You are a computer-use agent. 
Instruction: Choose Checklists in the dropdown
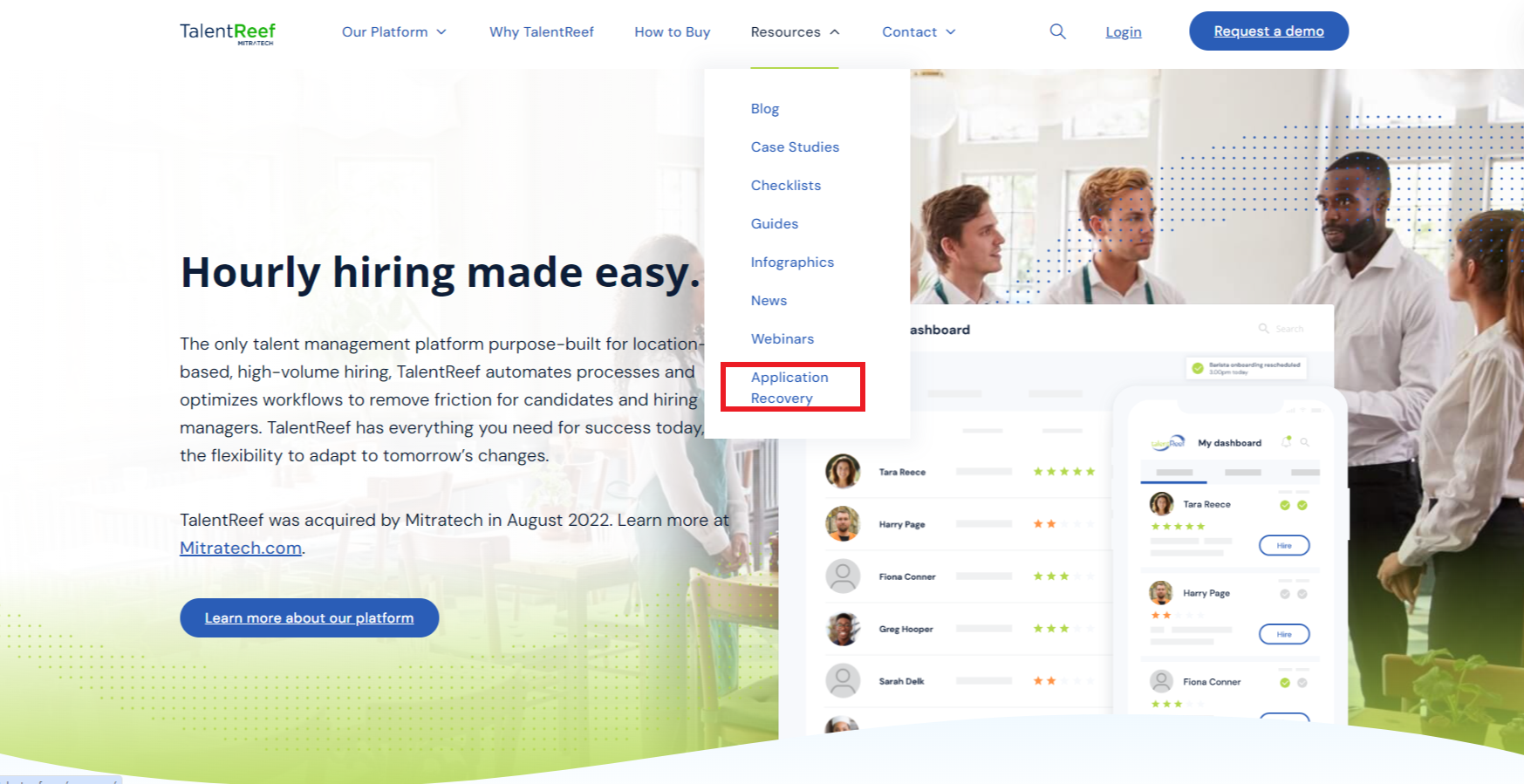tap(785, 186)
